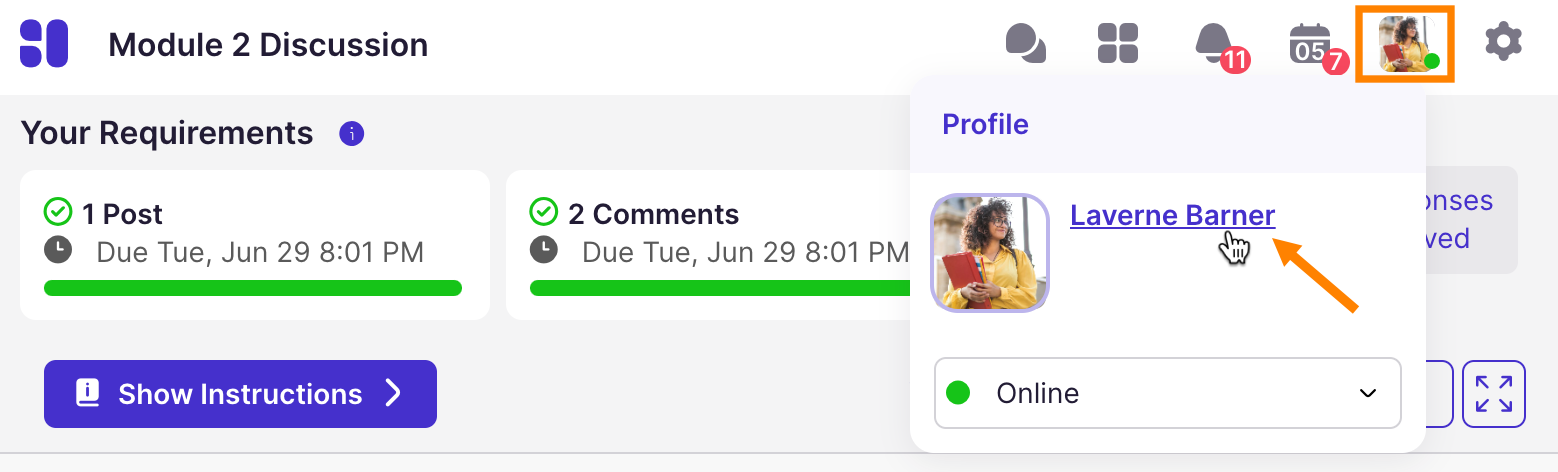This screenshot has height=472, width=1558.
Task: Click the large profile photo in panel
Action: (x=990, y=253)
